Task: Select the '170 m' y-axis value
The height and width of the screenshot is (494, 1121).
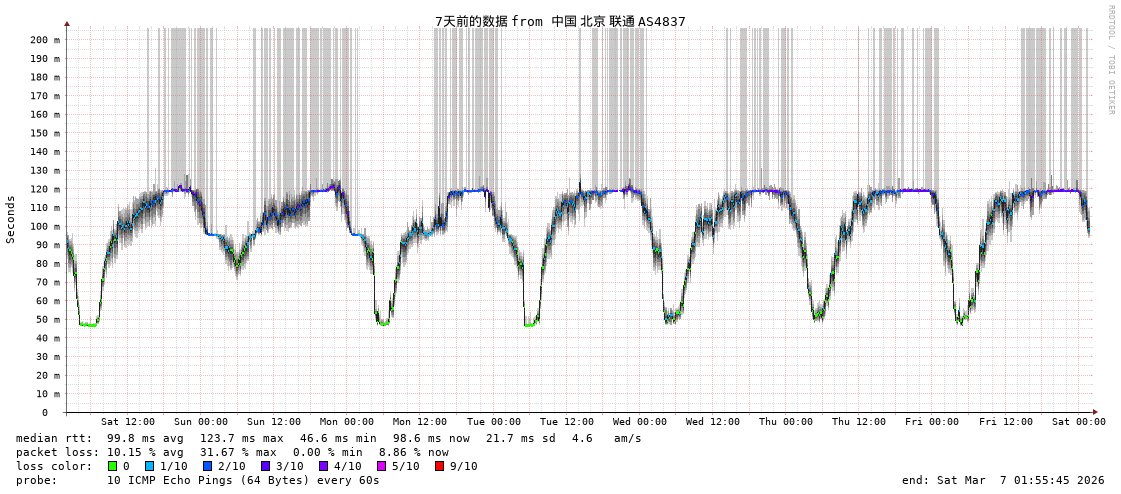Action: tap(45, 96)
